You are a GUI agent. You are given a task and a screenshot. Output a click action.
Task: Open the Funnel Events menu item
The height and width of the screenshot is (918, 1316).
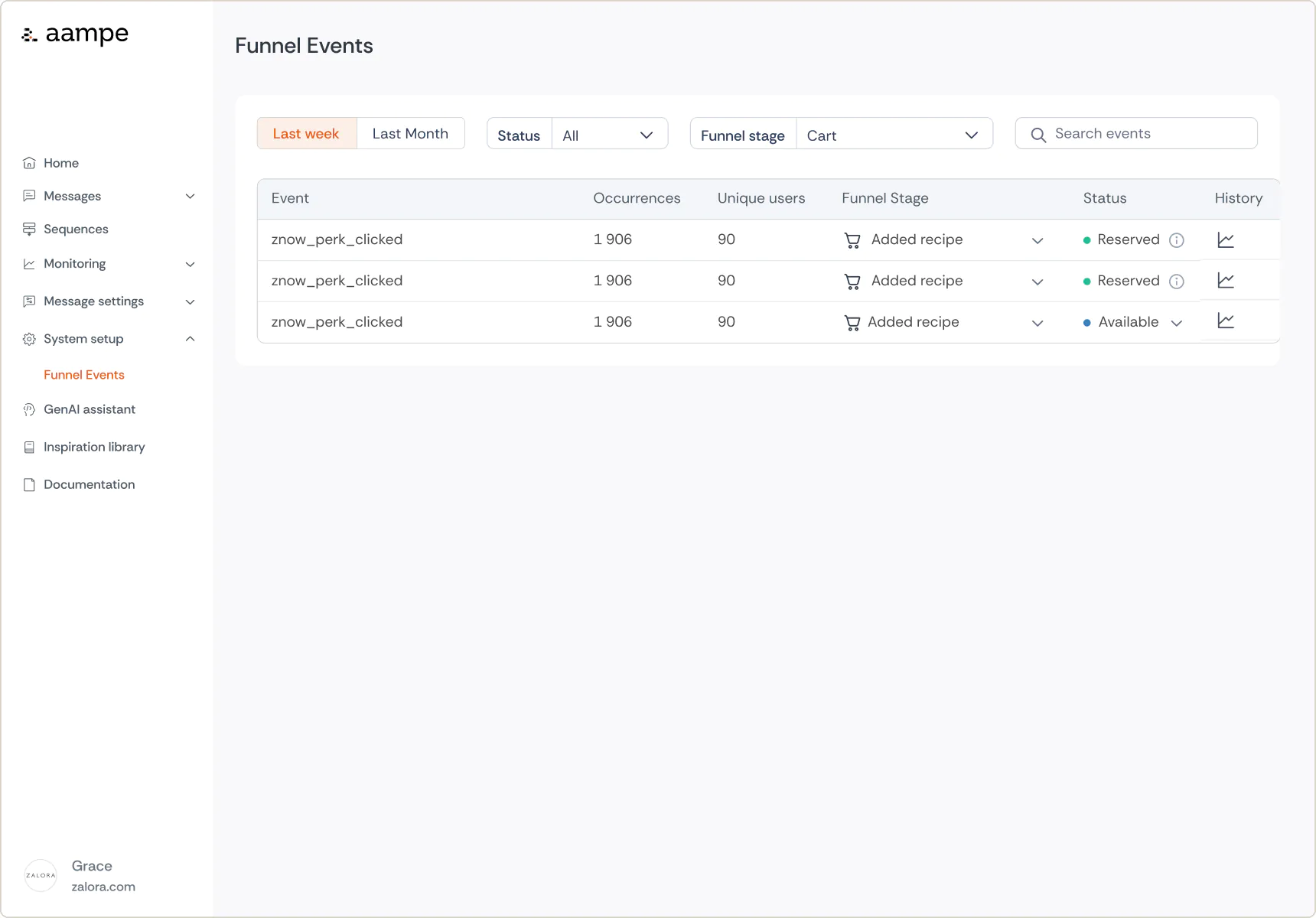coord(84,375)
